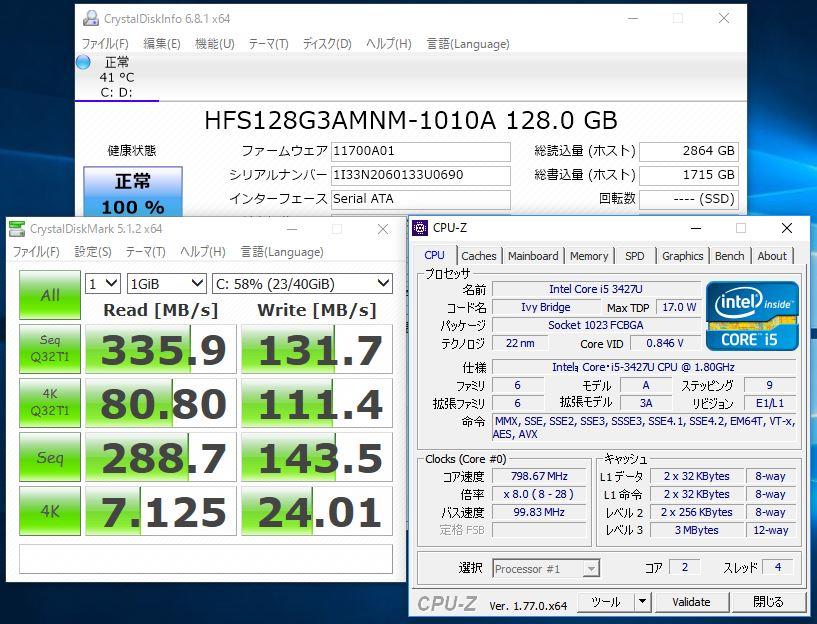Image resolution: width=817 pixels, height=624 pixels.
Task: Run the Seq Q32T1 benchmark
Action: pyautogui.click(x=50, y=348)
